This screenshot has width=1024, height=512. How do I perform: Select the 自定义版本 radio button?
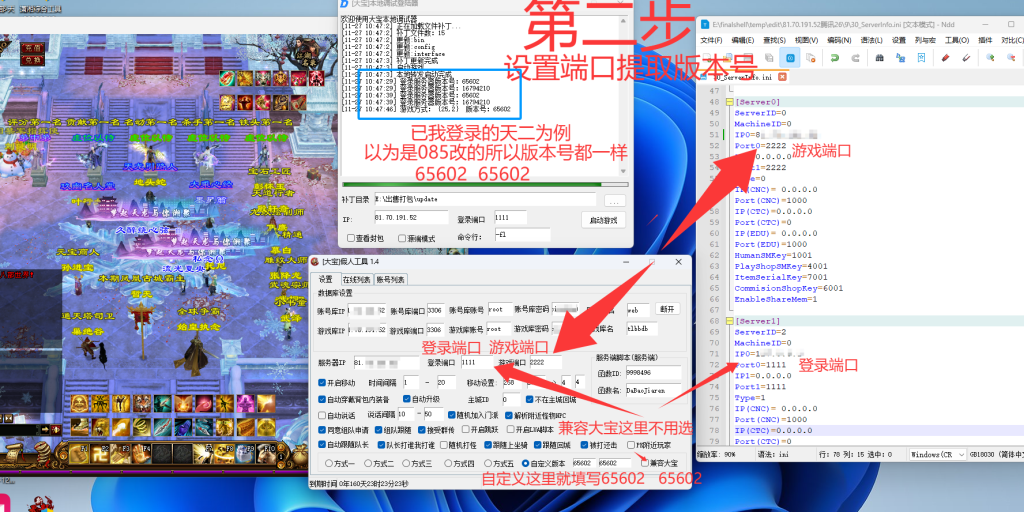pos(525,463)
